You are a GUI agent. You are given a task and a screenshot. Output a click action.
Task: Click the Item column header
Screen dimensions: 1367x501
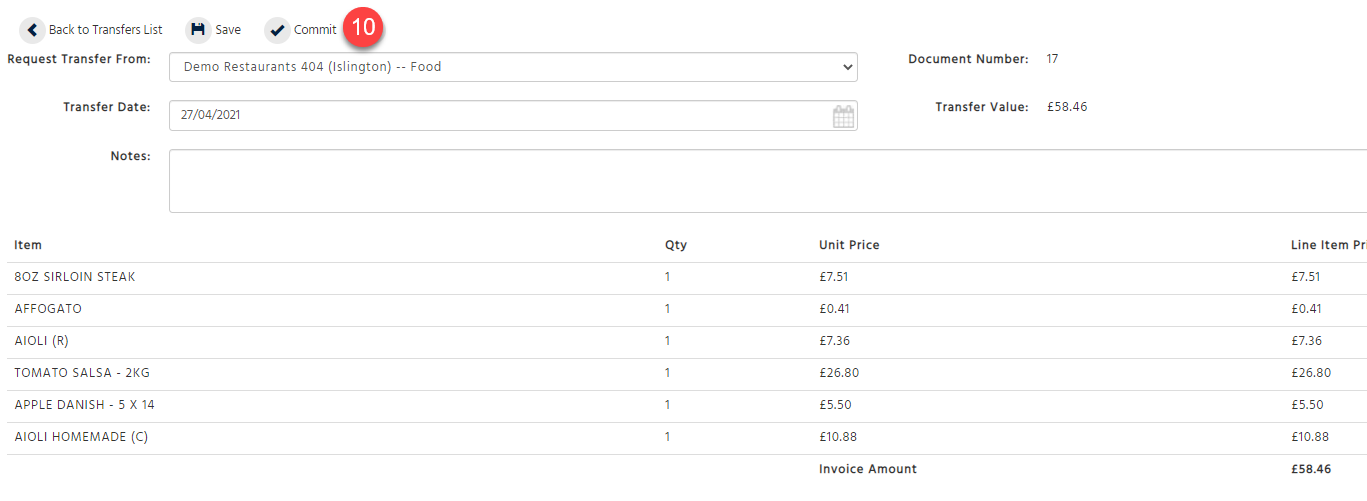(28, 245)
